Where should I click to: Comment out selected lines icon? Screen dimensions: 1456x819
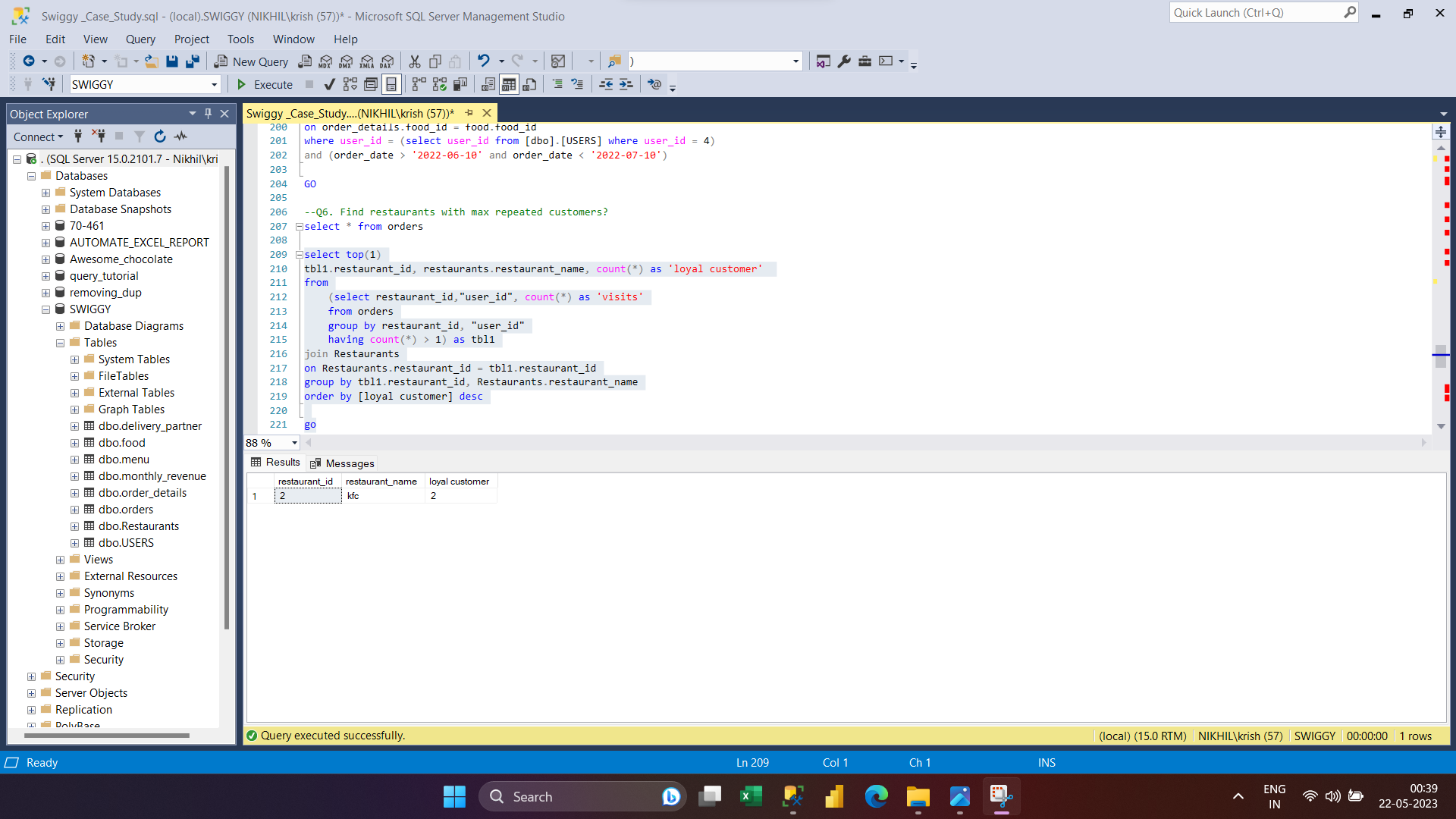point(557,84)
